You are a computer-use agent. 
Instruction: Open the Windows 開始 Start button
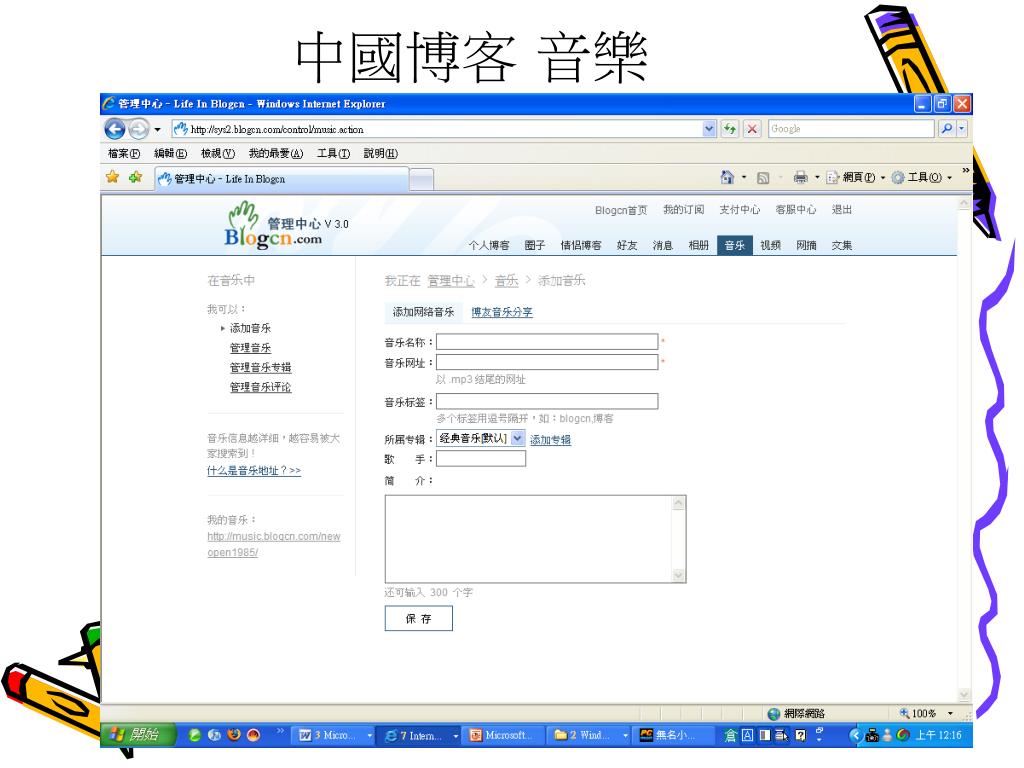tap(138, 735)
